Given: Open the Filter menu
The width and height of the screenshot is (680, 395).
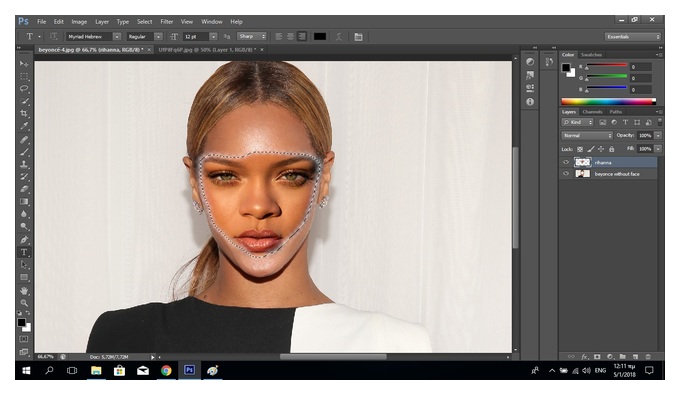Looking at the screenshot, I should pos(167,21).
